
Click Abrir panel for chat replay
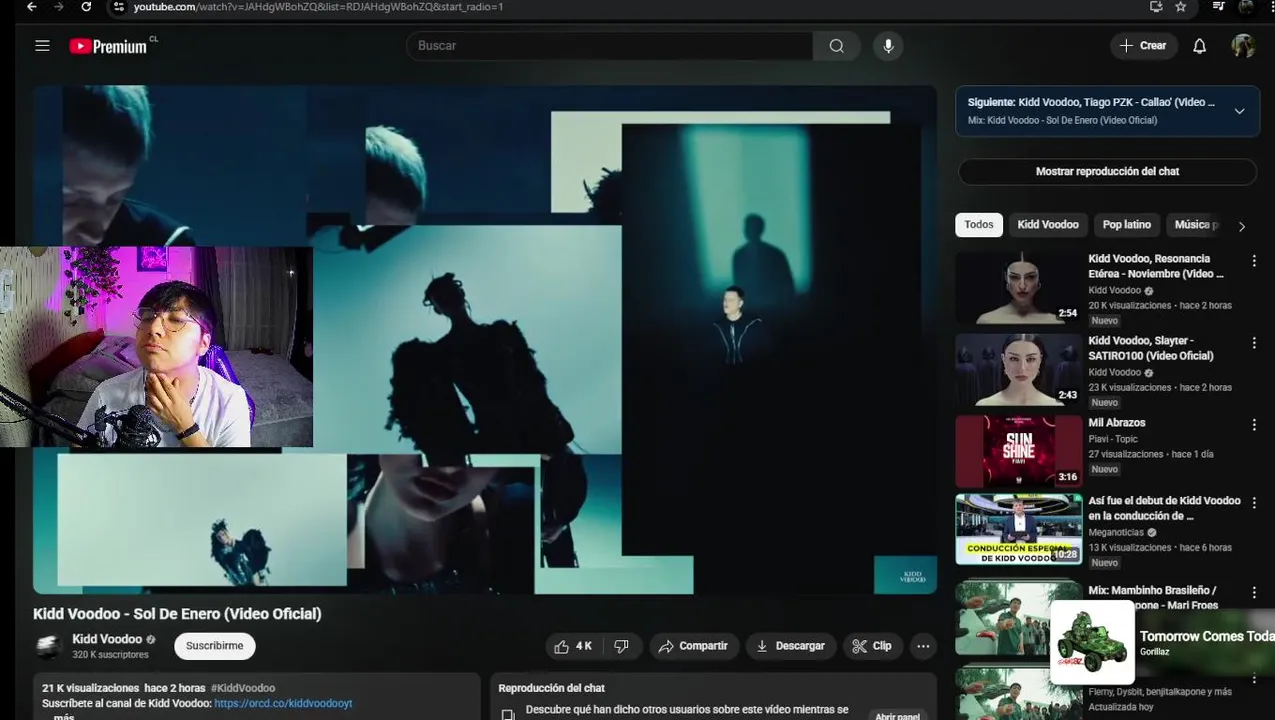point(897,716)
